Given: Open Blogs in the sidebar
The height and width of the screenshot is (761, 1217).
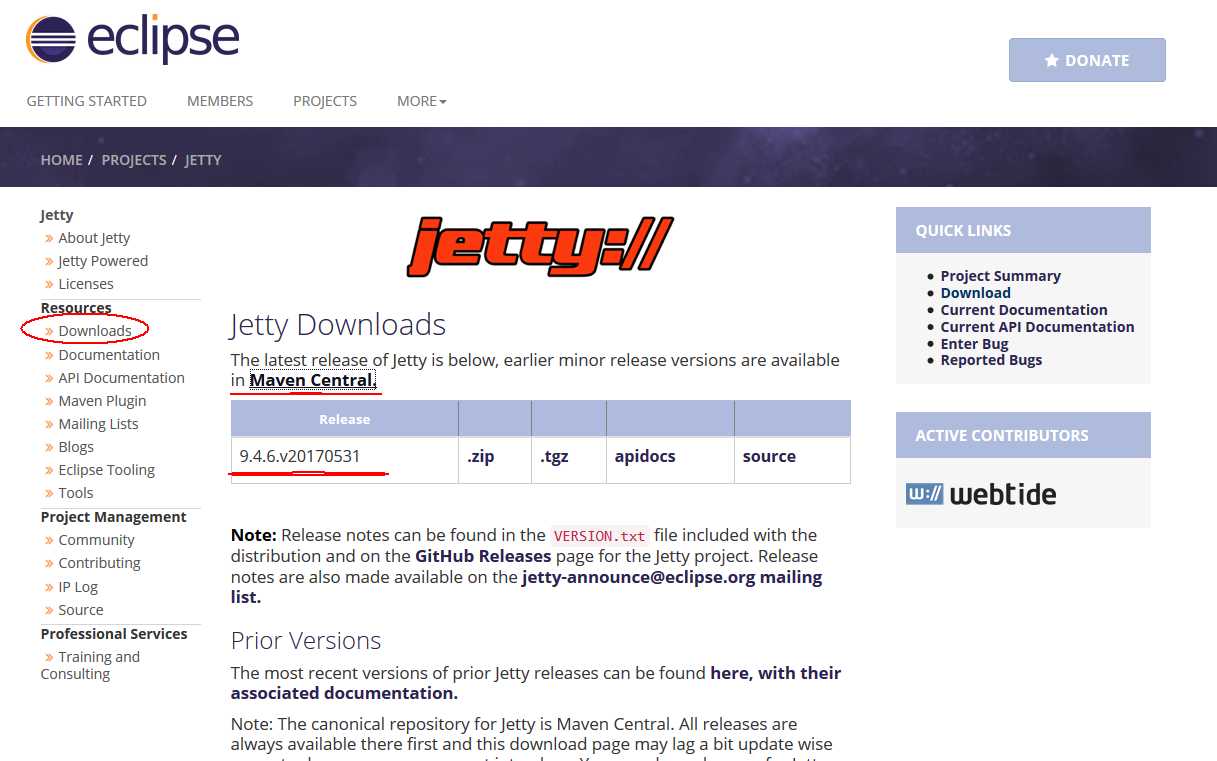Looking at the screenshot, I should 76,447.
